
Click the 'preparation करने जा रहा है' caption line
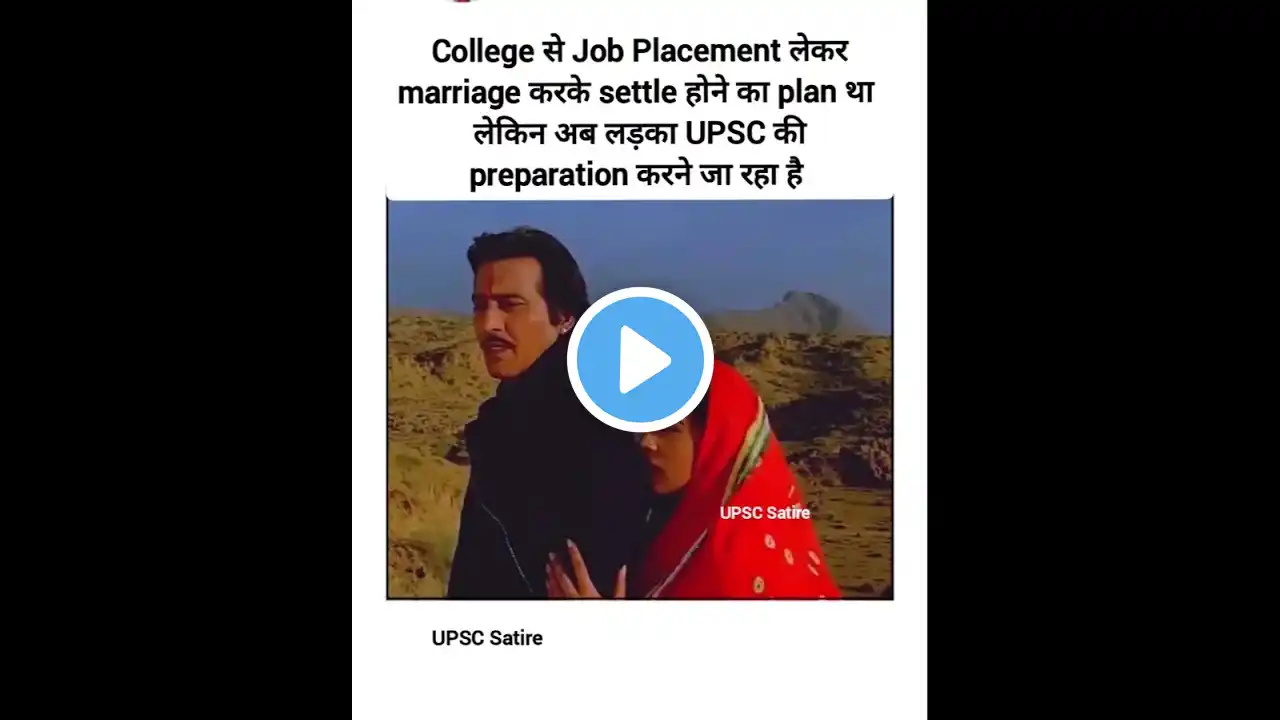coord(638,175)
